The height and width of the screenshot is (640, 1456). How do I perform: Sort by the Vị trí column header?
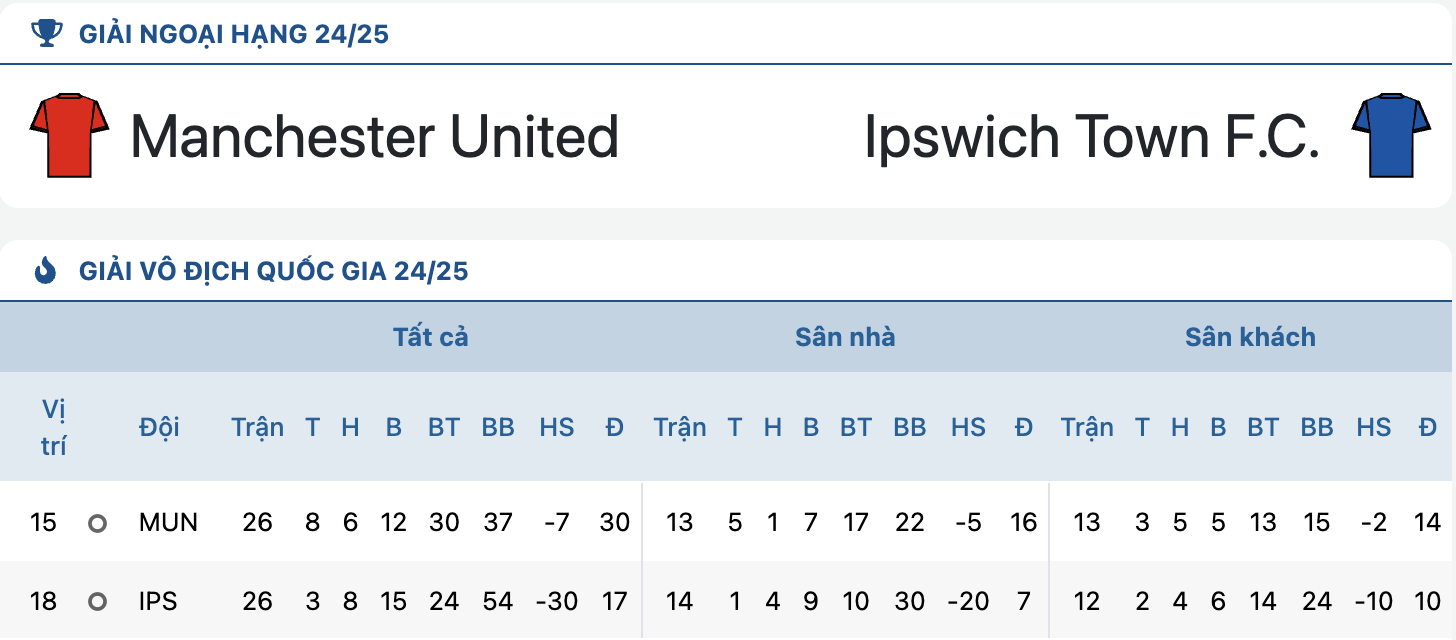[x=54, y=428]
